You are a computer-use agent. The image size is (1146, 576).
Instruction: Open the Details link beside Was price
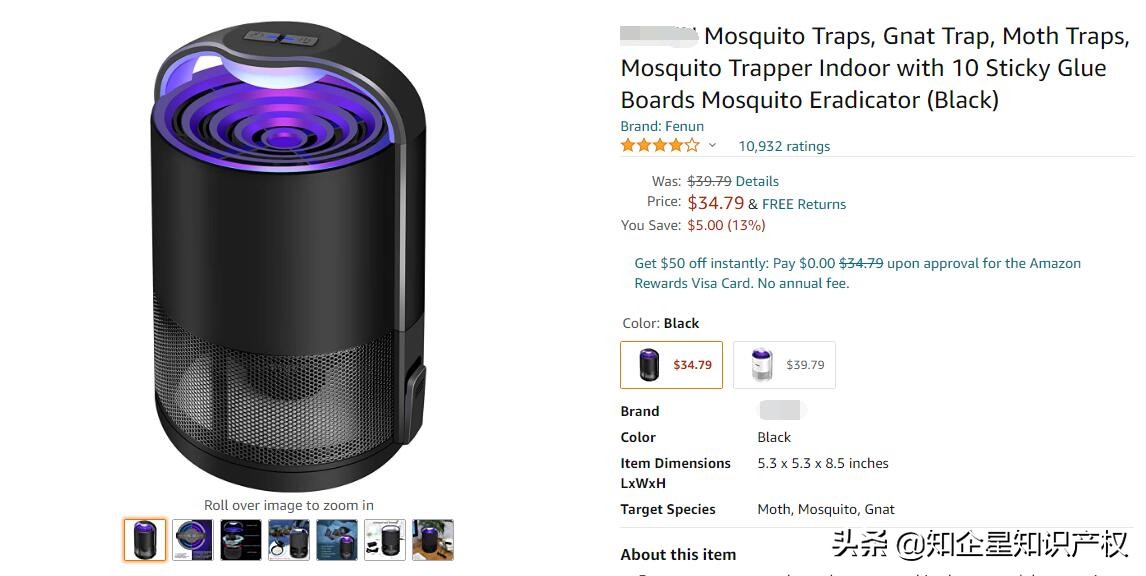(757, 181)
